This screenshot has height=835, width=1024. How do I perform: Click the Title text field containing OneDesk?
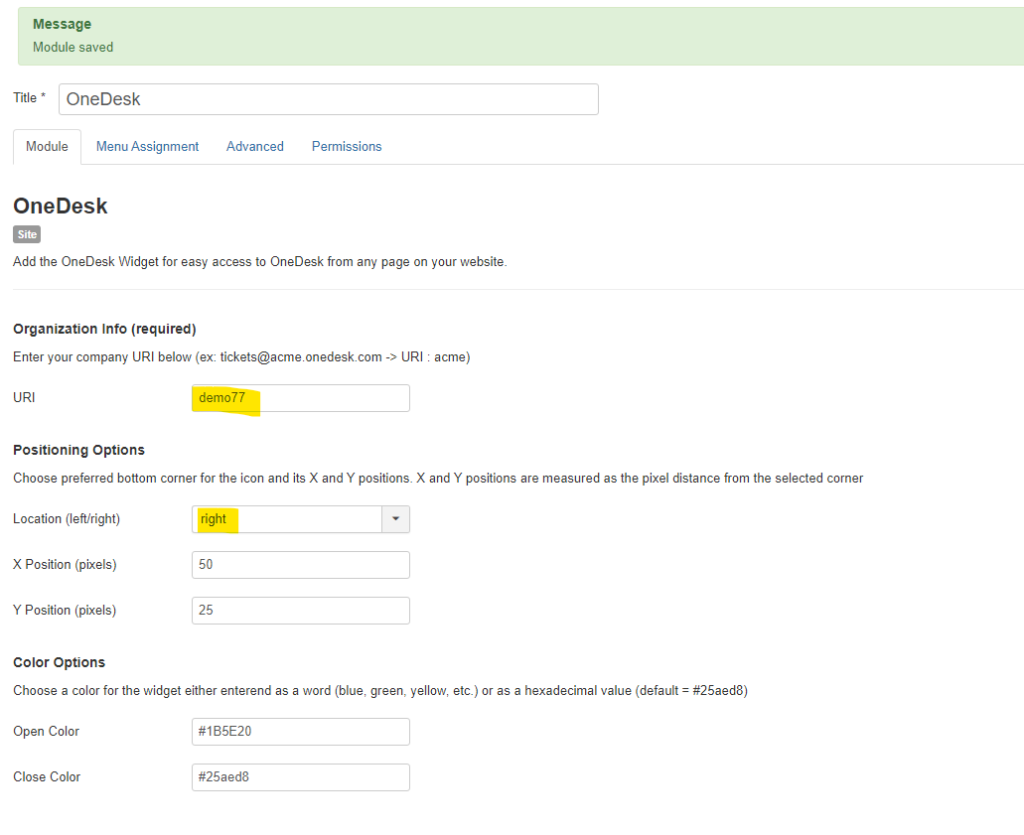tap(328, 99)
